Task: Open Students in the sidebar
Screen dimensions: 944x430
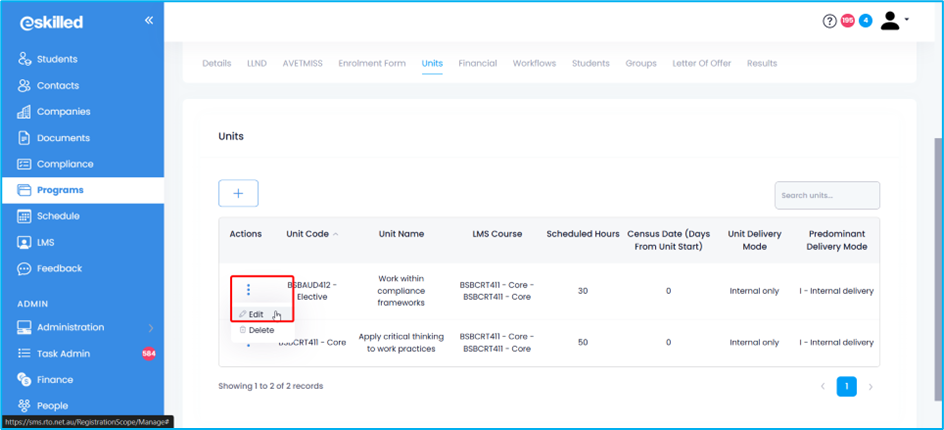Action: 57,59
